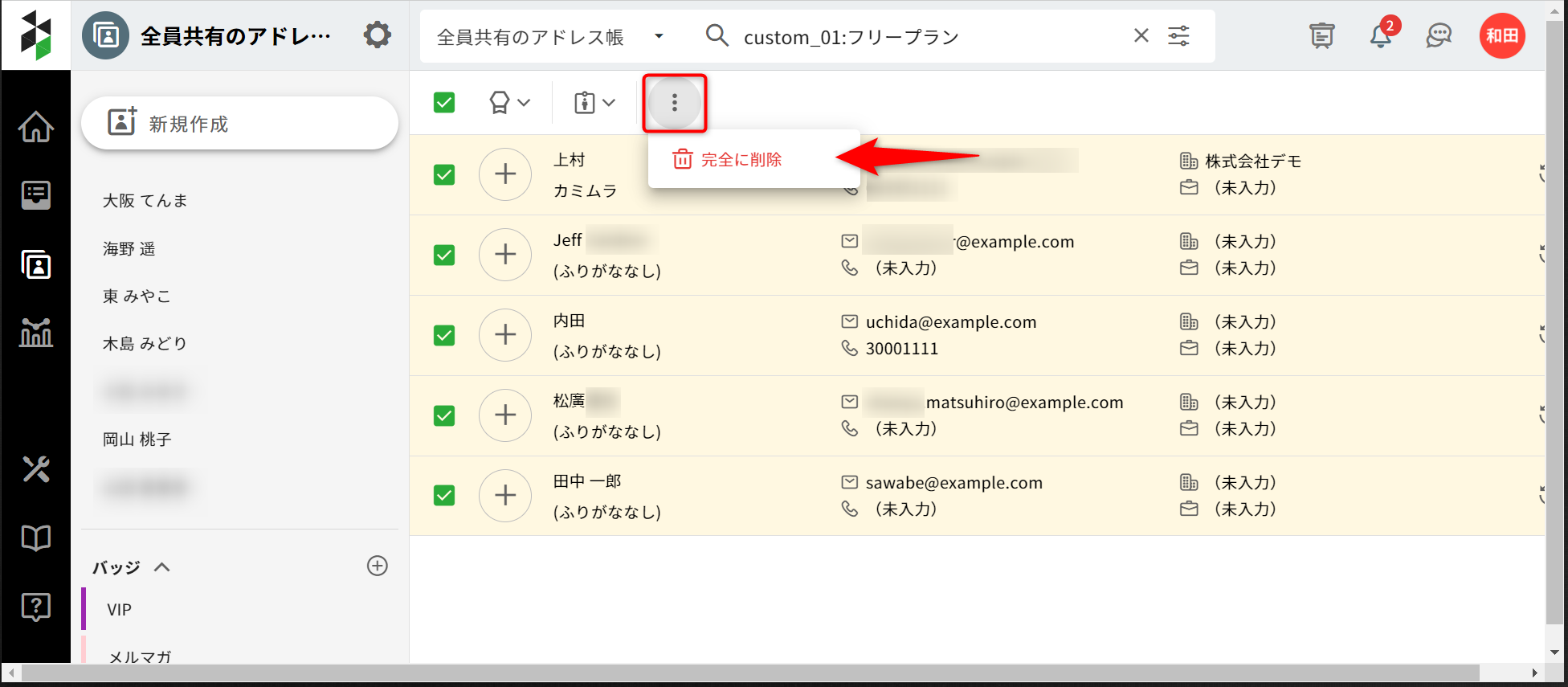Go to Home in the left sidebar
The image size is (1568, 687).
[x=36, y=127]
